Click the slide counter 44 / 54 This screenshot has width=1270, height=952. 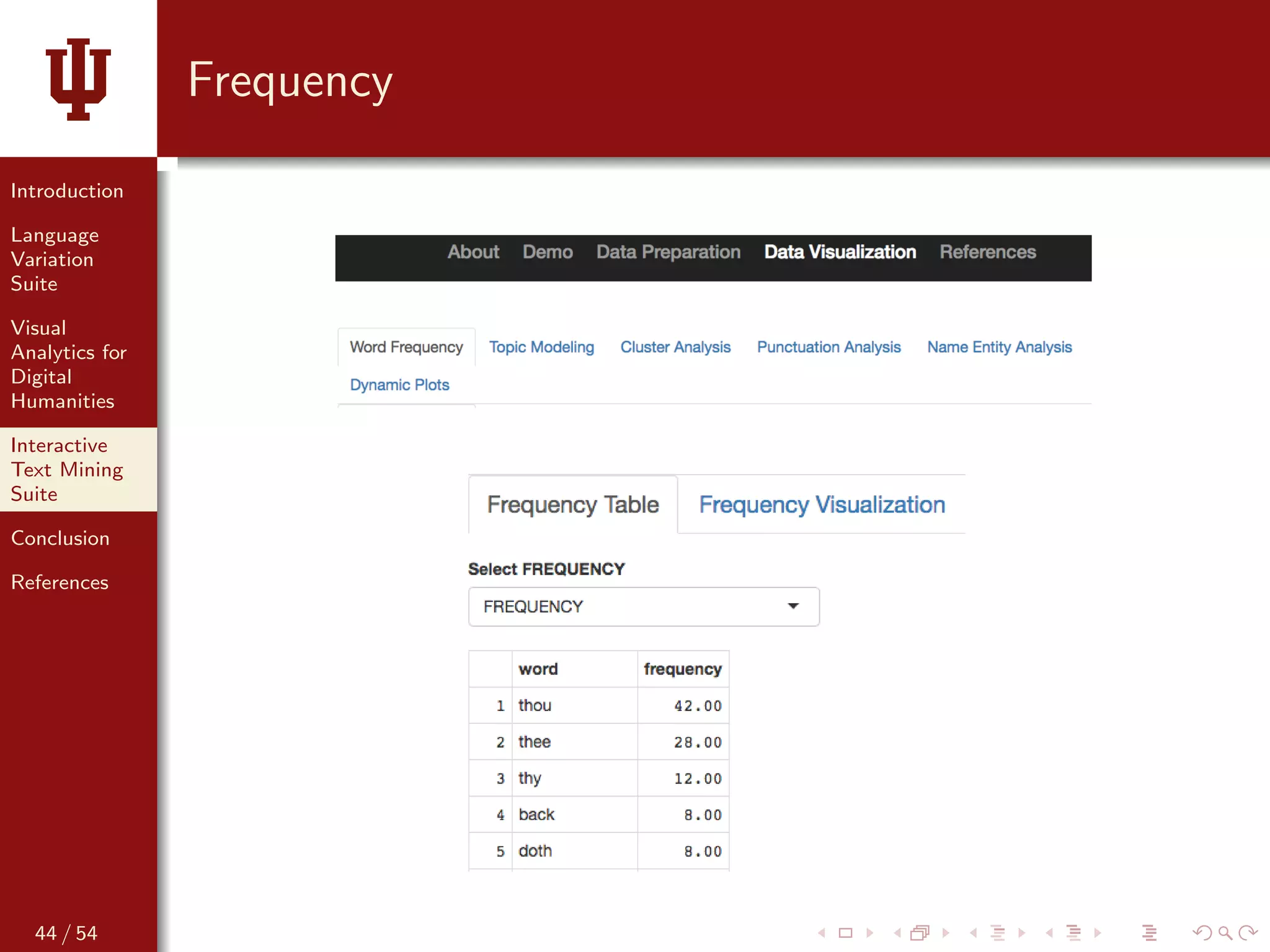(66, 933)
